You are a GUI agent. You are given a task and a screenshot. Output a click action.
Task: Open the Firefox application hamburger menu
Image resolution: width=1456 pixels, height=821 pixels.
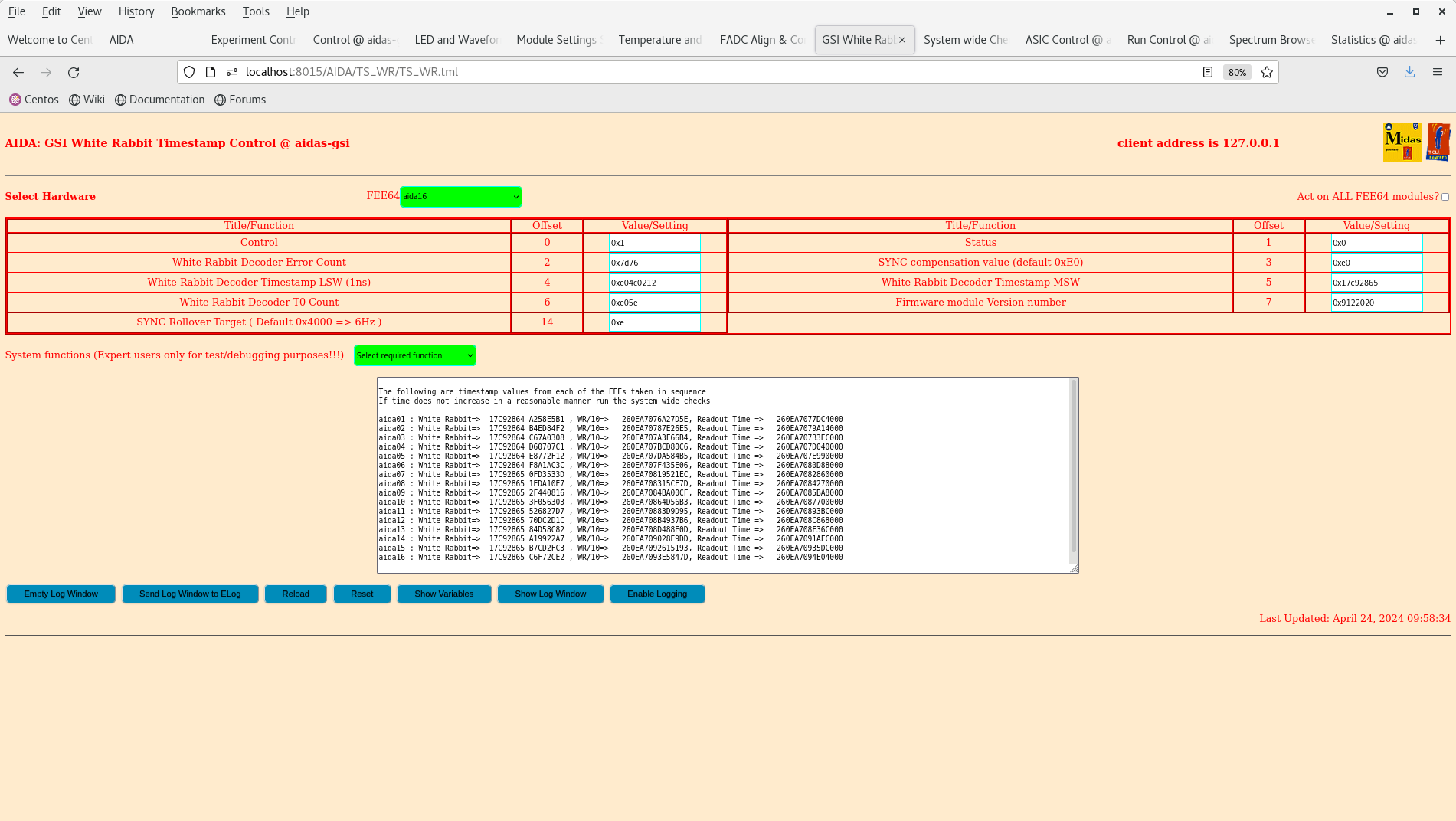[x=1437, y=71]
